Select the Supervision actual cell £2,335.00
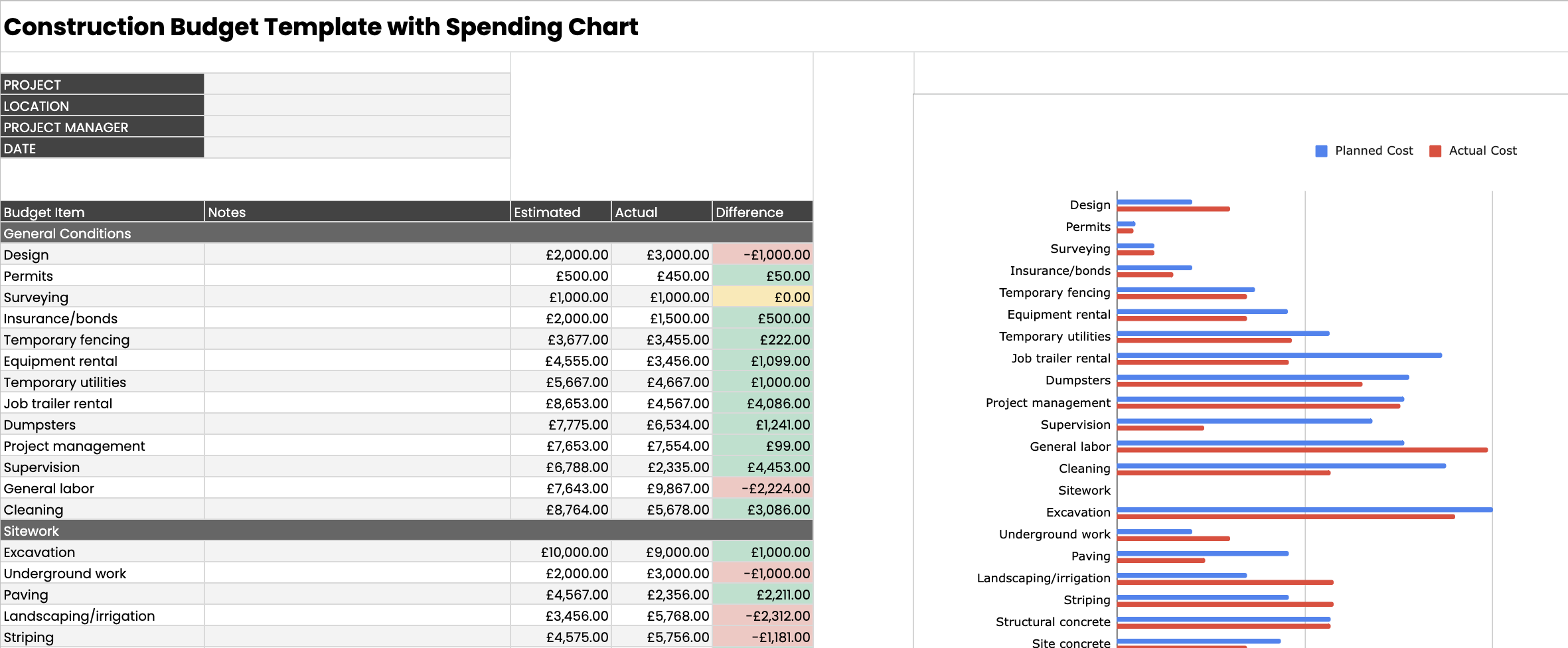This screenshot has height=648, width=1568. tap(662, 467)
